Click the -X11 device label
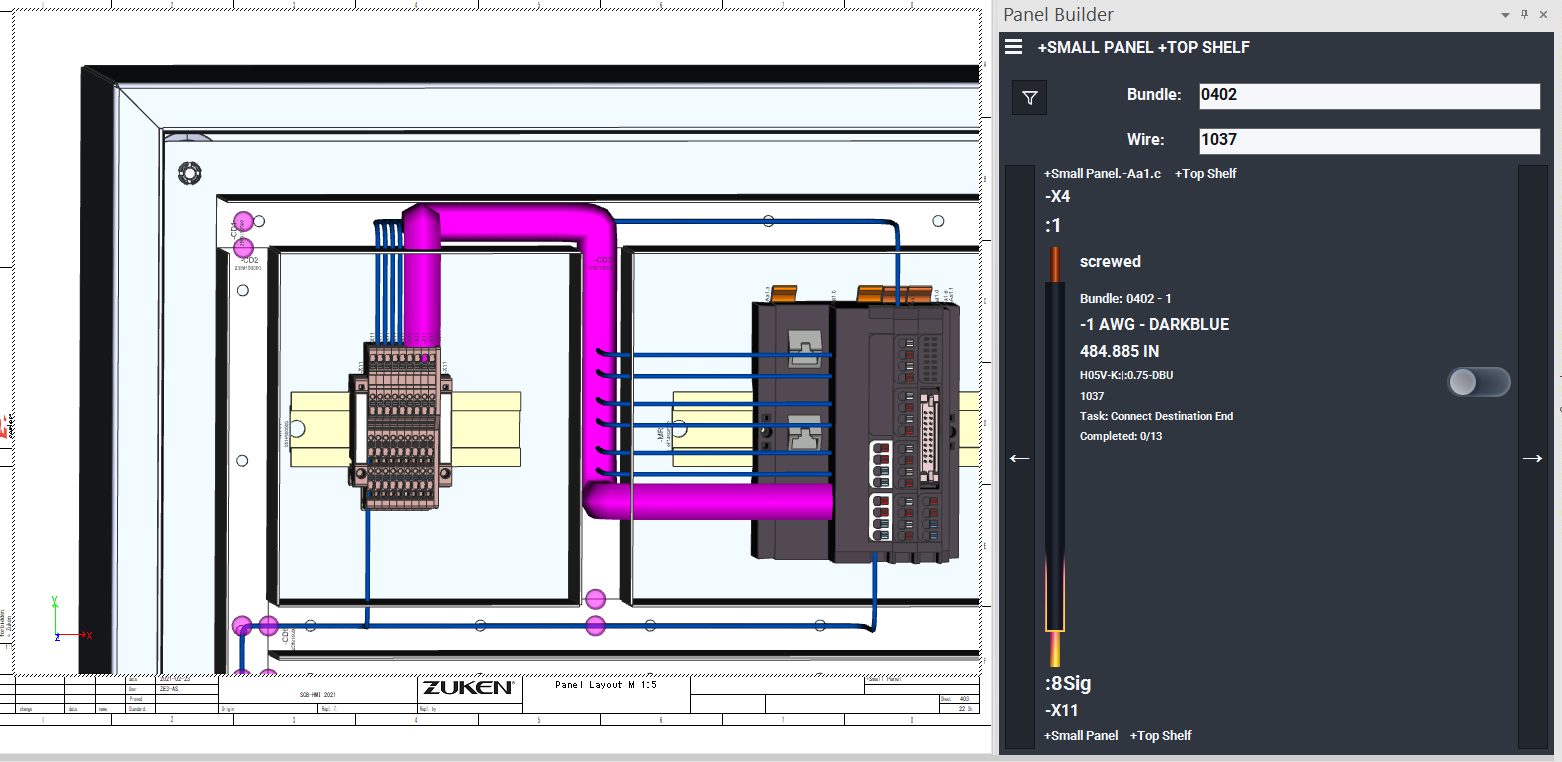The image size is (1562, 762). coord(1061,711)
